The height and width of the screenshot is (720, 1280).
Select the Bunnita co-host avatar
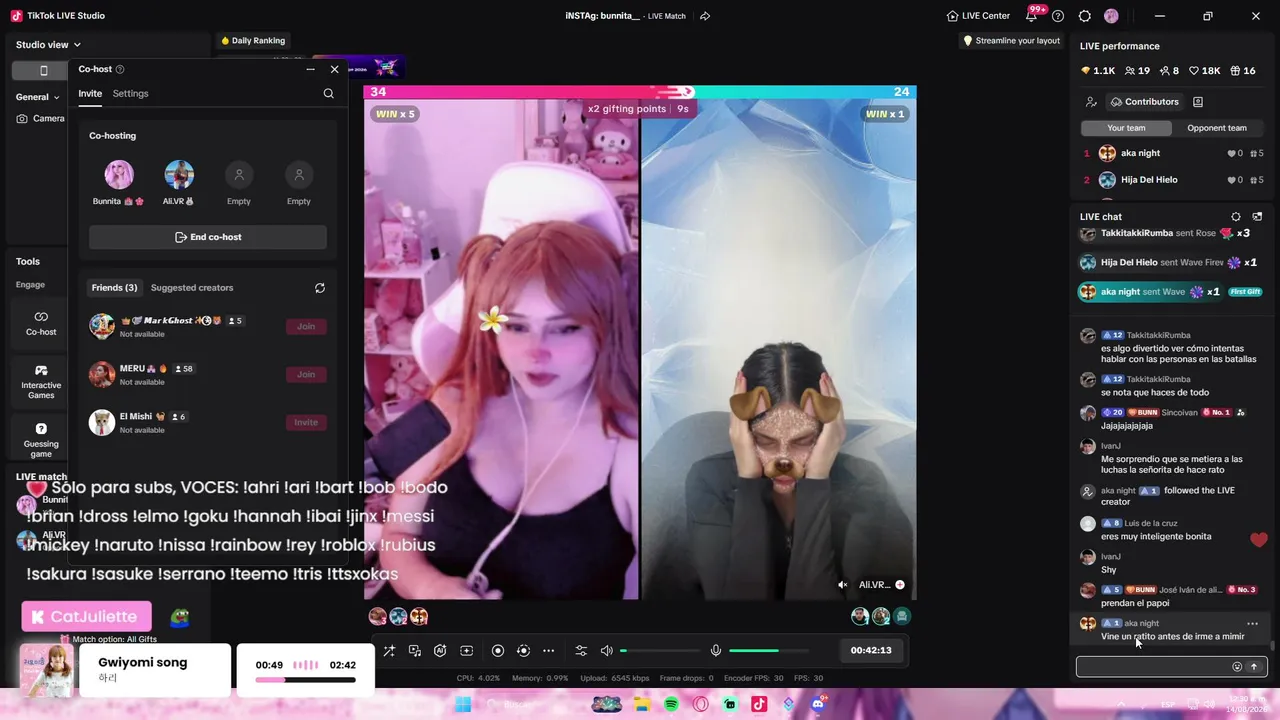[x=119, y=175]
